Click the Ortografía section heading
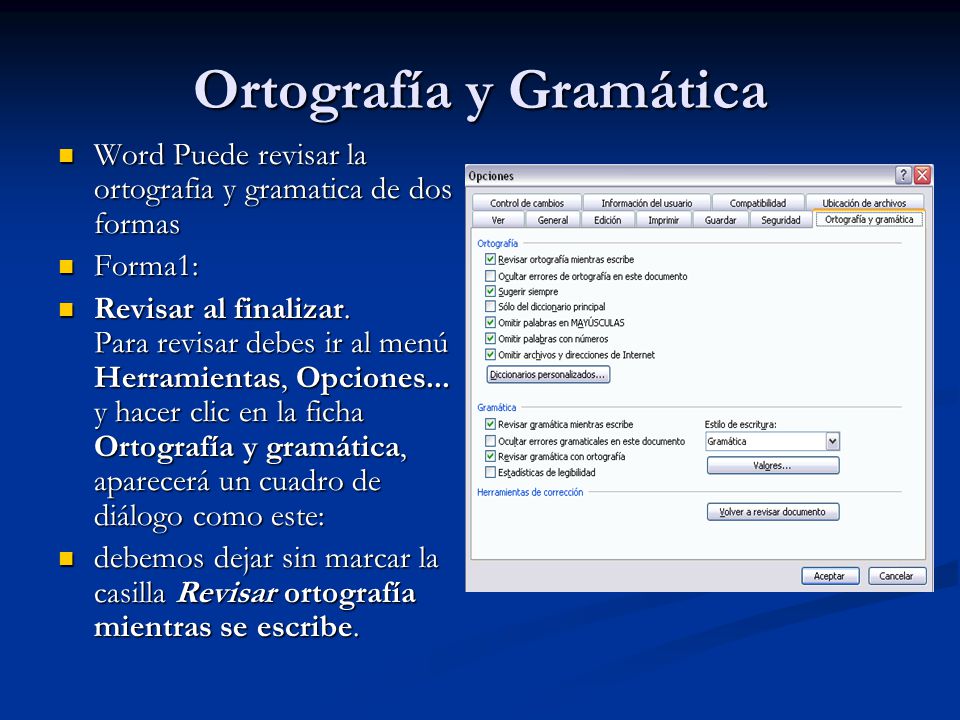The height and width of the screenshot is (720, 960). 497,243
